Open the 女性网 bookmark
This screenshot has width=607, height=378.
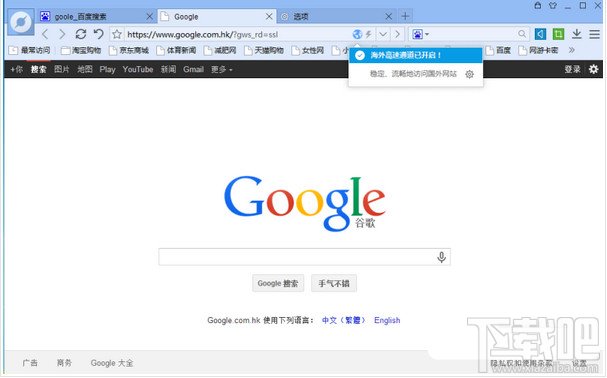click(308, 50)
